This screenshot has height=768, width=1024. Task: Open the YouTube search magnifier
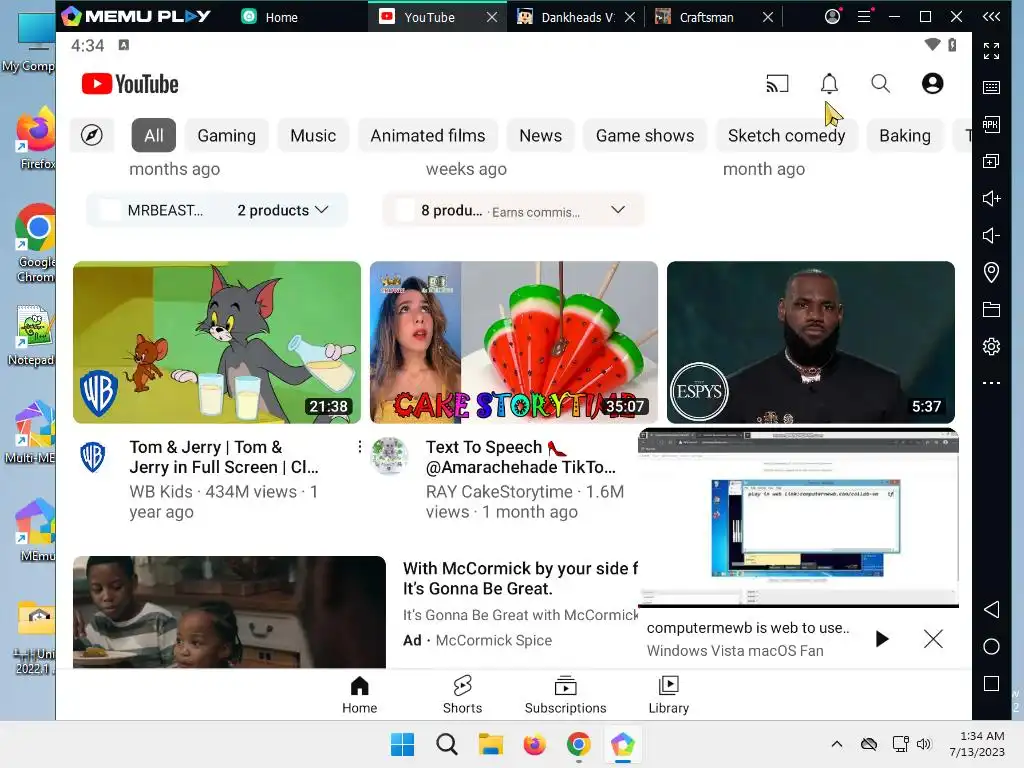tap(880, 84)
